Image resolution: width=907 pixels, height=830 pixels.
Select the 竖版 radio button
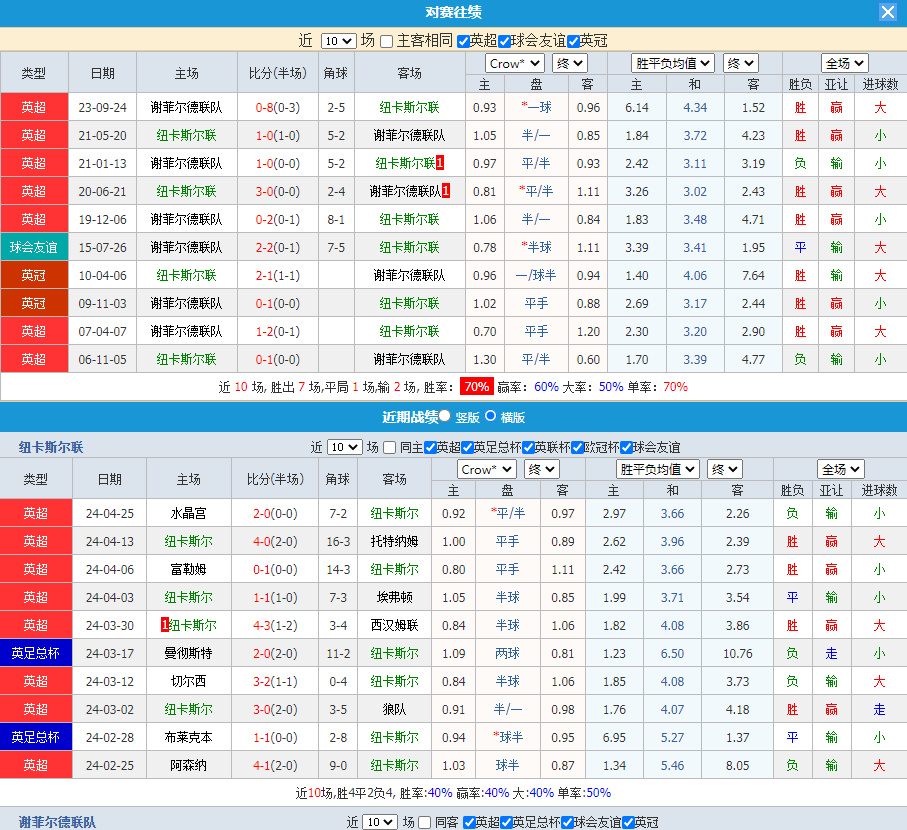[445, 415]
